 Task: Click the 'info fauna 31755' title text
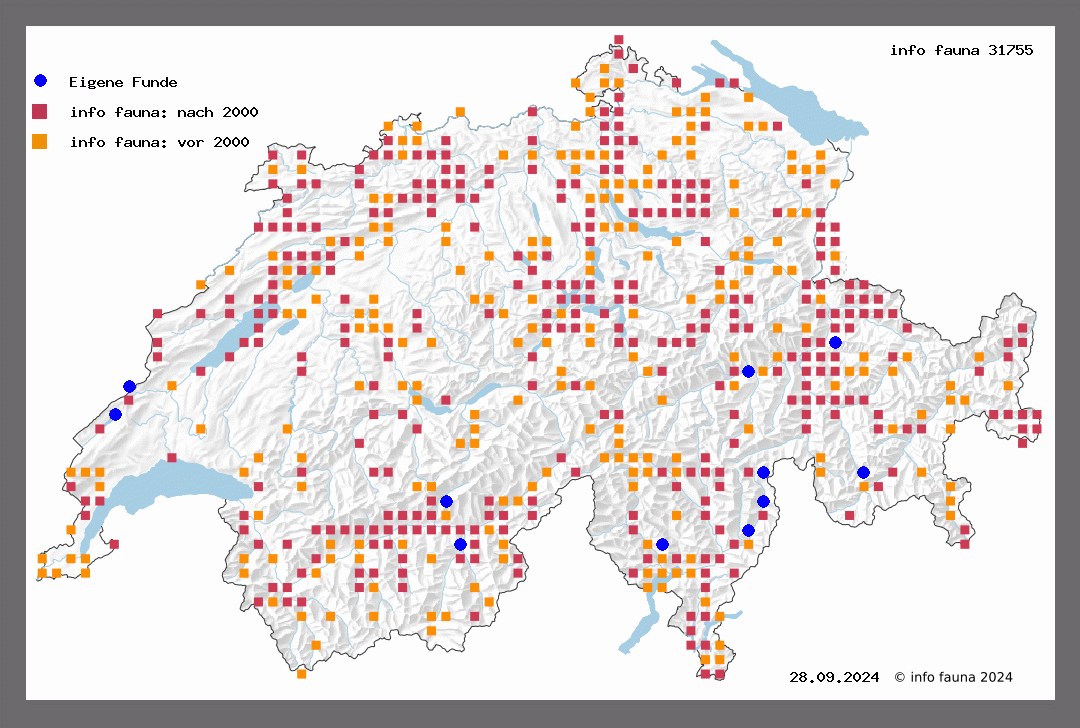pyautogui.click(x=961, y=50)
